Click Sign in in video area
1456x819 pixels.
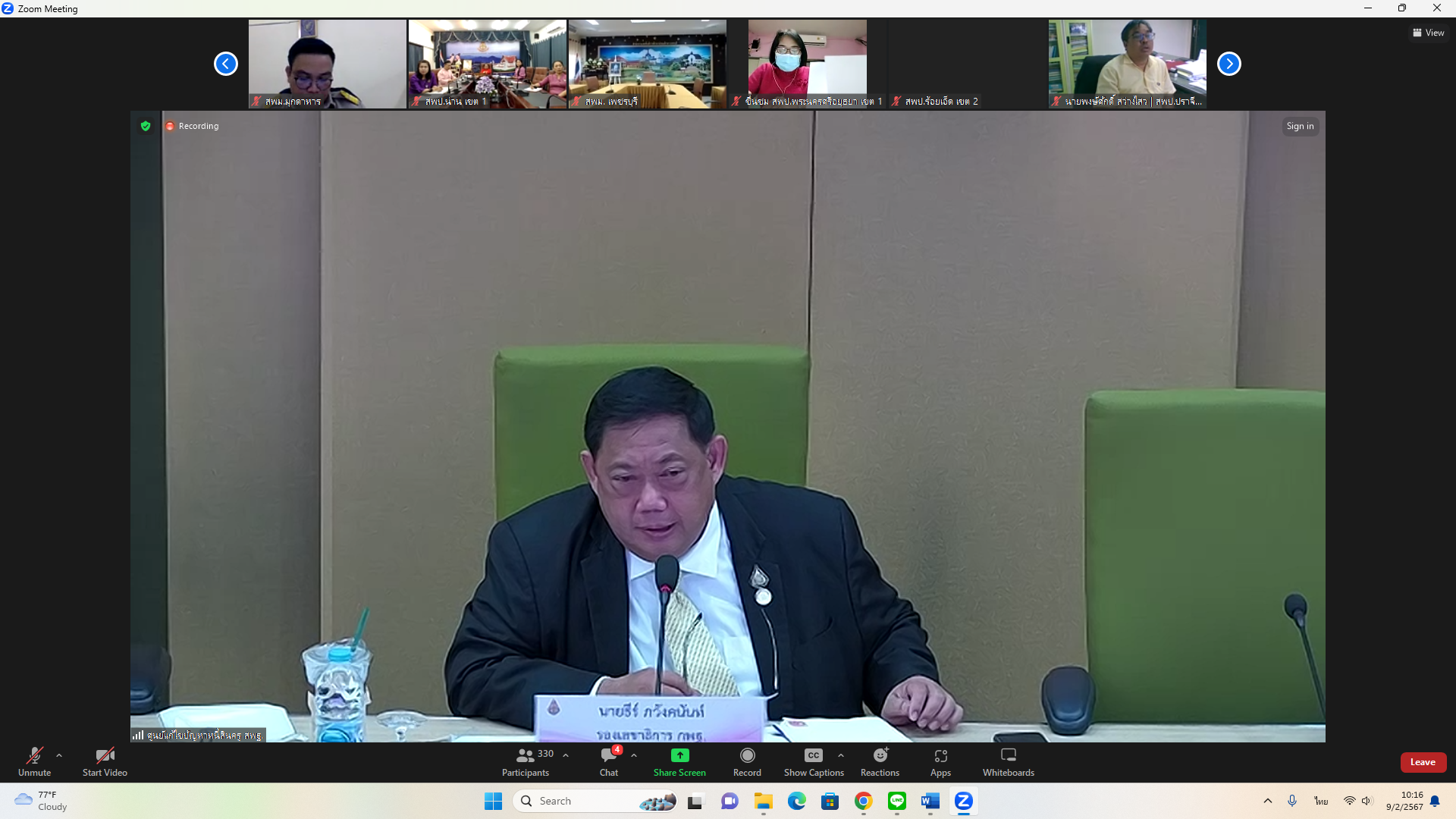1300,126
